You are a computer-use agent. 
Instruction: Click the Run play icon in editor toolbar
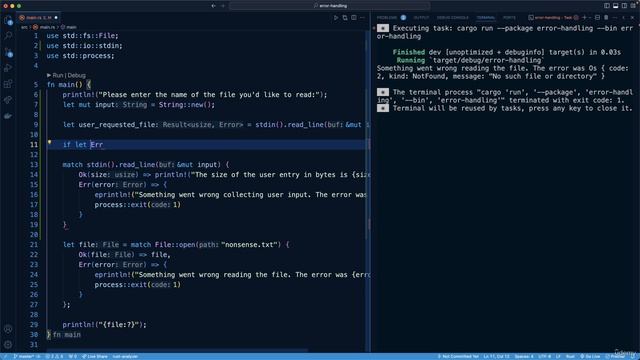[x=336, y=18]
